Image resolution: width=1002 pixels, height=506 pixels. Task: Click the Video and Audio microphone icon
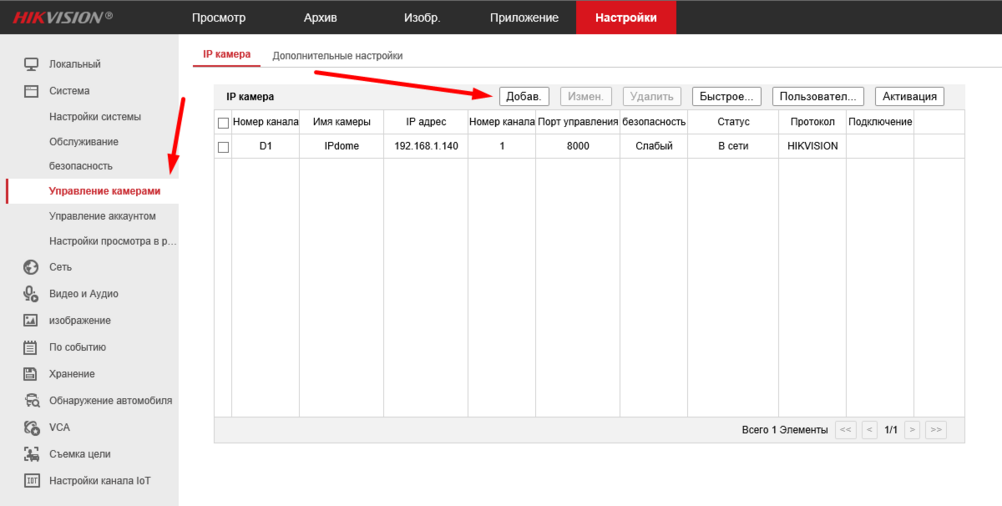(31, 294)
